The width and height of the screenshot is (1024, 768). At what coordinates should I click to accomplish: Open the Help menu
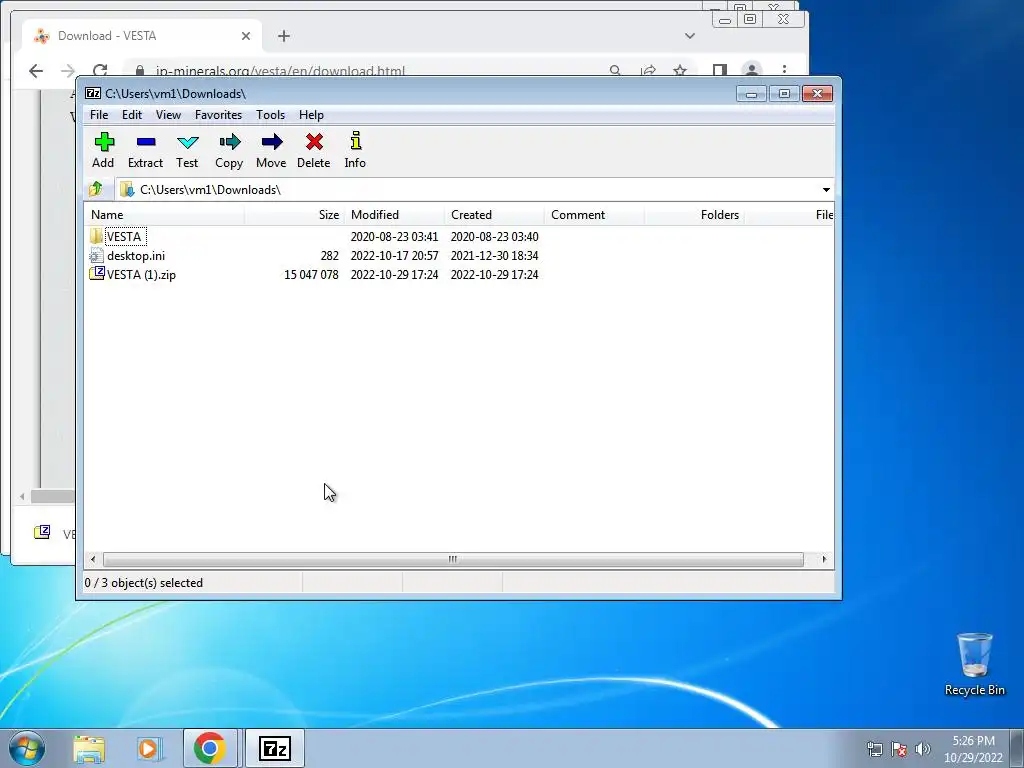click(x=312, y=115)
